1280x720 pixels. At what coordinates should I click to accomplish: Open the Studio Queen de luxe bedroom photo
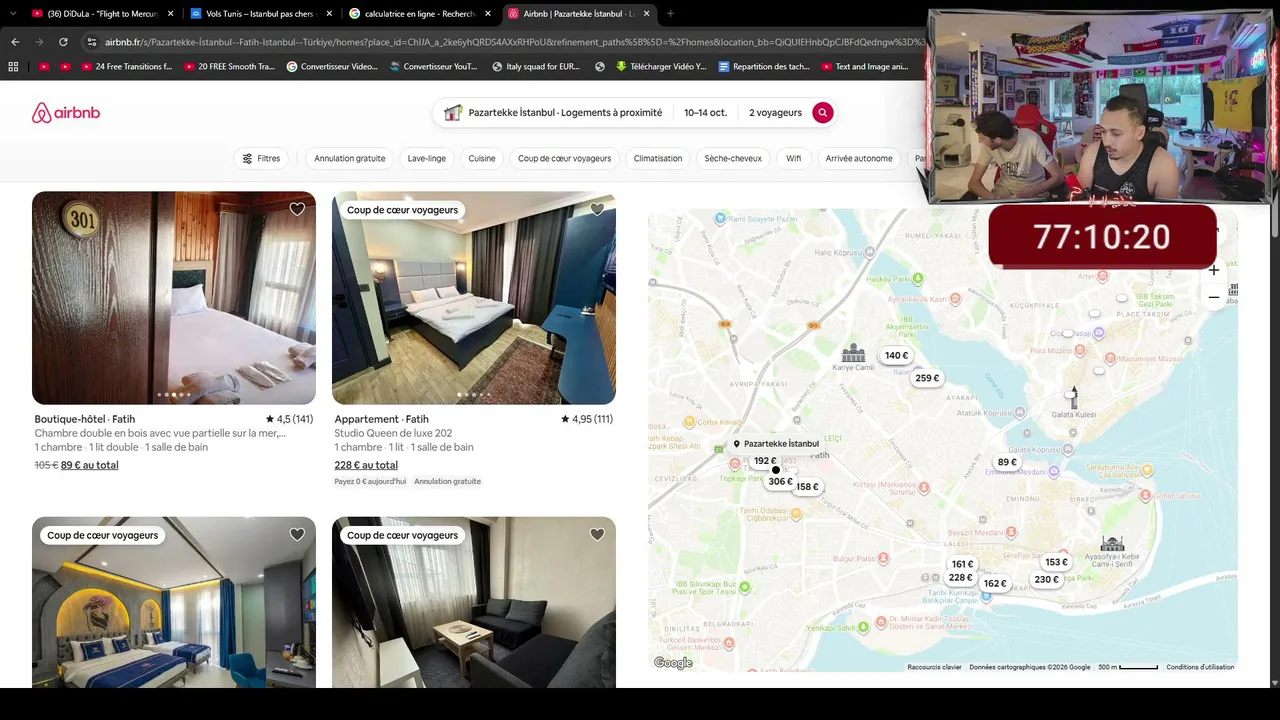click(474, 298)
